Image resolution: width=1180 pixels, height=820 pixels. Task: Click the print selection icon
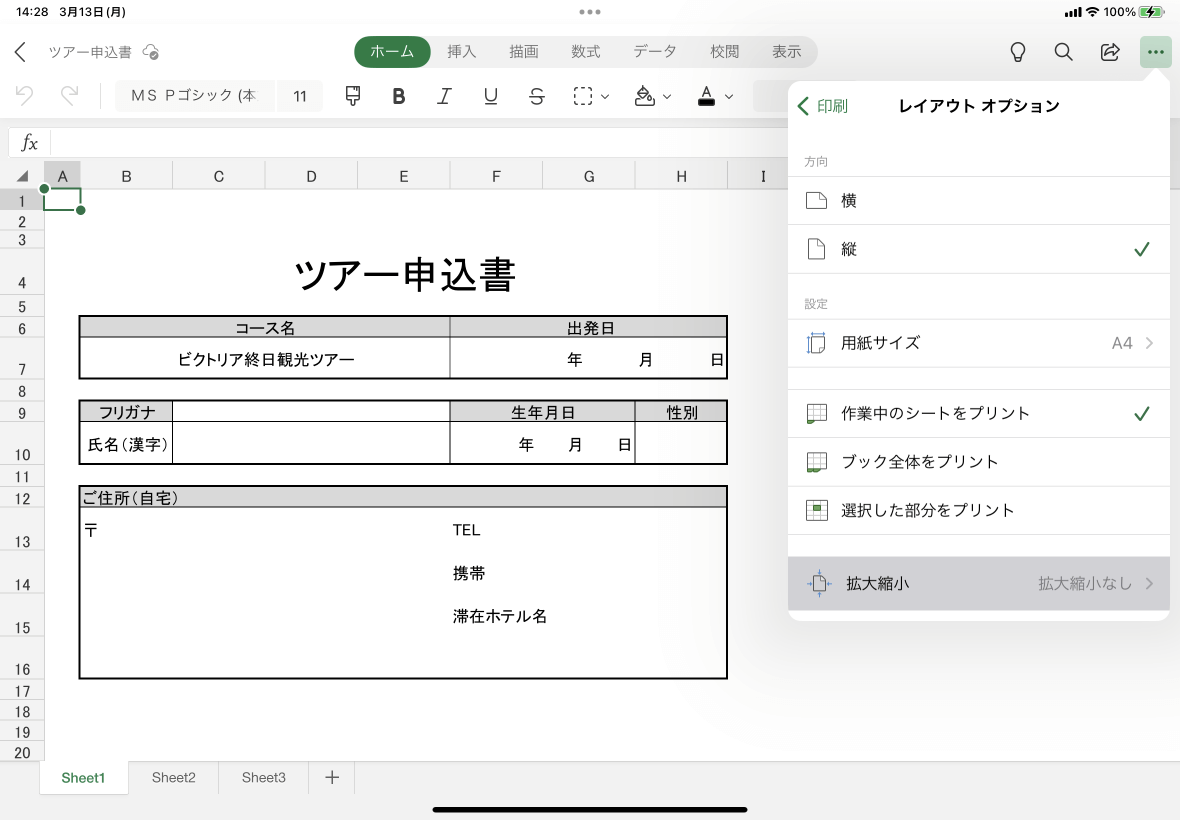point(817,510)
